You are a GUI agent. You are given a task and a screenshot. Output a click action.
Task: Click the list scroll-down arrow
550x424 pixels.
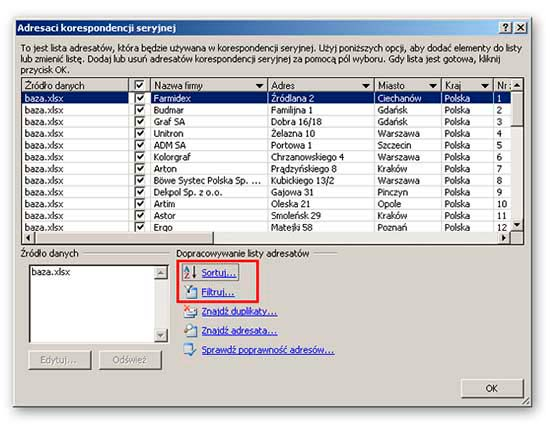[x=517, y=224]
